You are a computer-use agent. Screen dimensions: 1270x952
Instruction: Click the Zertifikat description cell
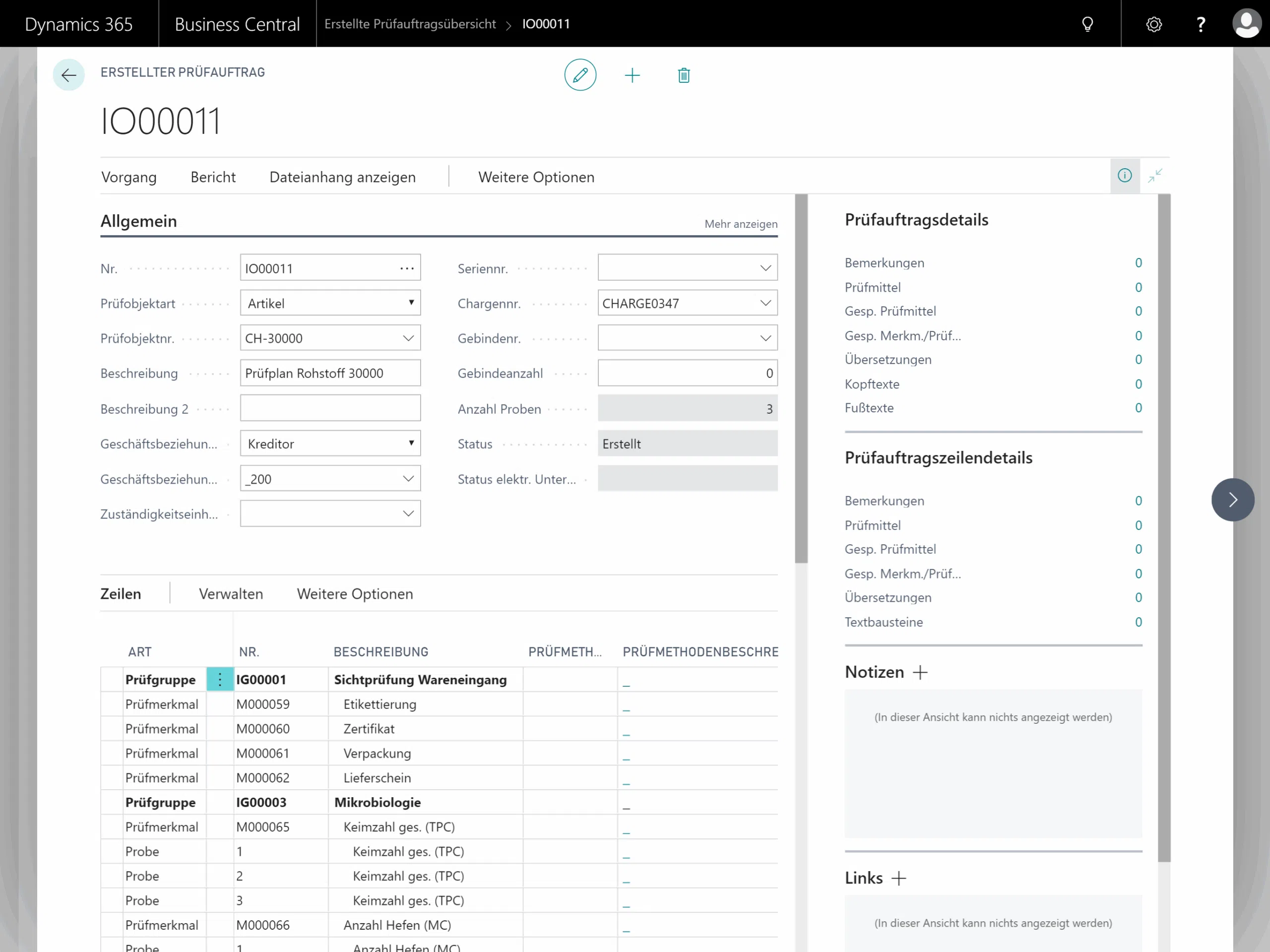[426, 729]
